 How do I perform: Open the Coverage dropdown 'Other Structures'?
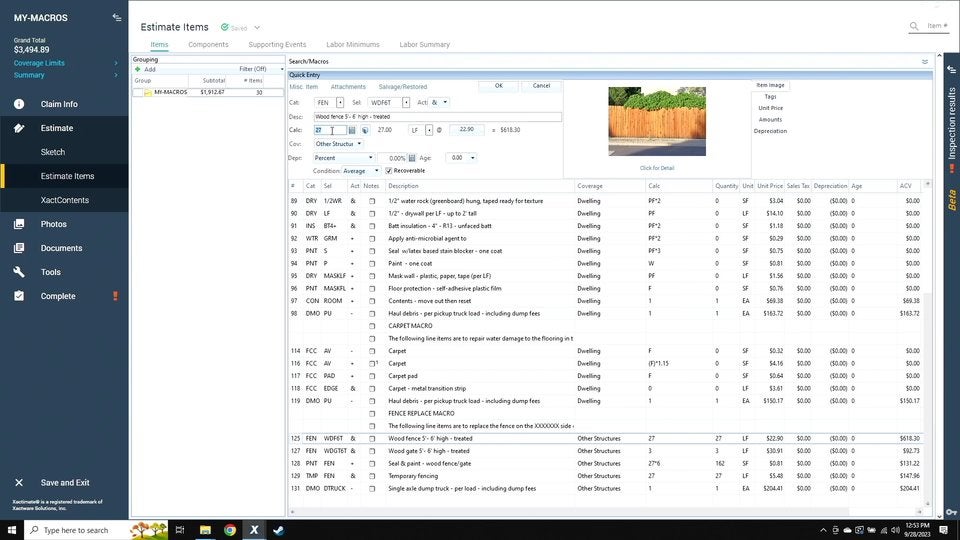click(338, 144)
